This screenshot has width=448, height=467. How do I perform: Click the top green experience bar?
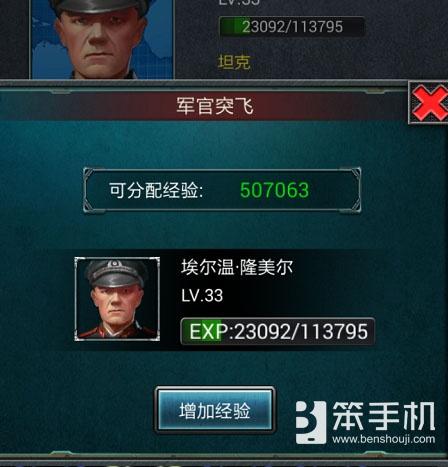point(292,27)
